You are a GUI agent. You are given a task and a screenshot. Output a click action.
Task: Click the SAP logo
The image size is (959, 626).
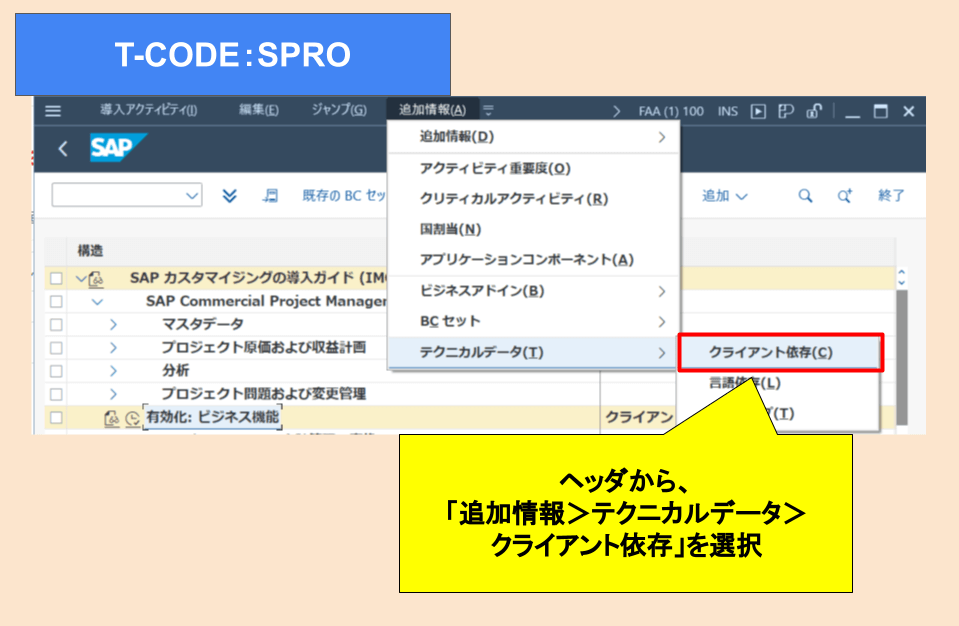click(117, 146)
